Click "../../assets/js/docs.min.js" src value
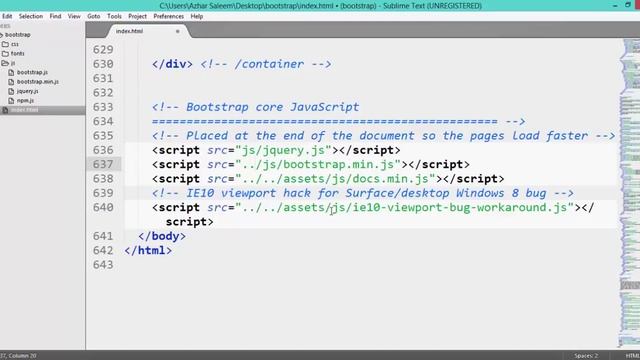640x360 pixels. pyautogui.click(x=335, y=178)
